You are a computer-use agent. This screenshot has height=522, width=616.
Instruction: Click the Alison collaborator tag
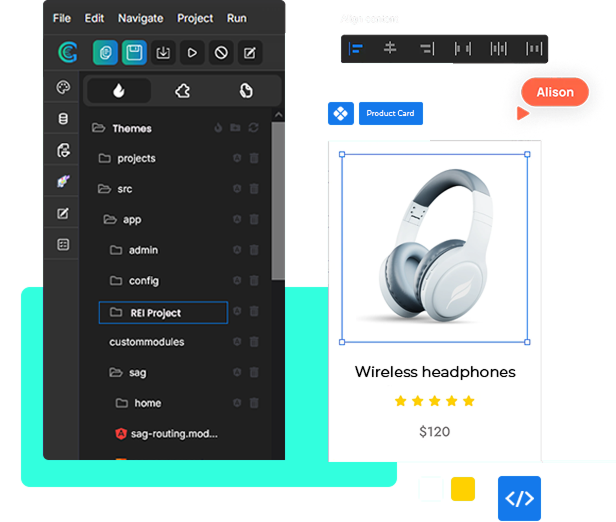pyautogui.click(x=555, y=92)
